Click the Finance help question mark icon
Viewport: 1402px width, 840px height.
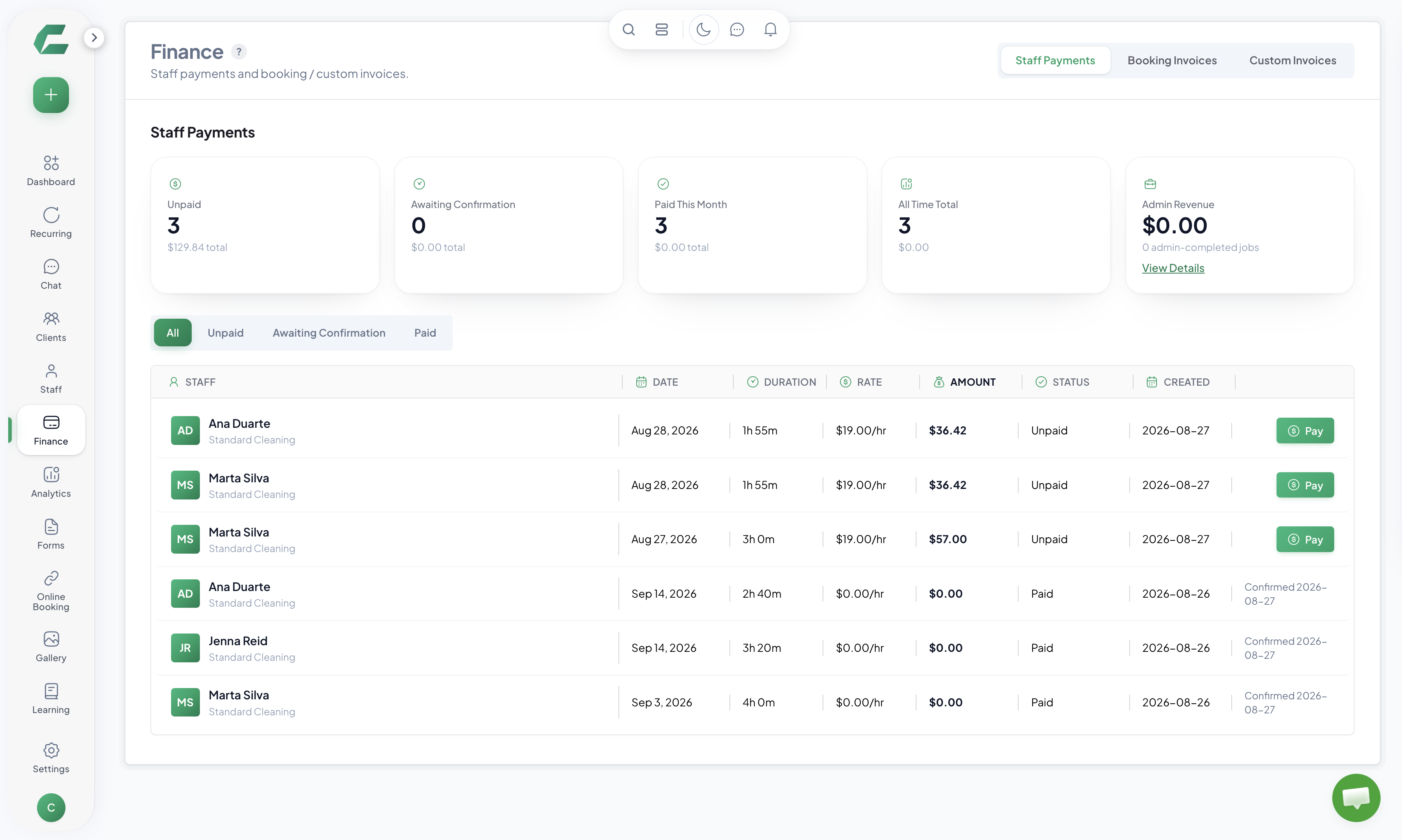click(x=239, y=52)
